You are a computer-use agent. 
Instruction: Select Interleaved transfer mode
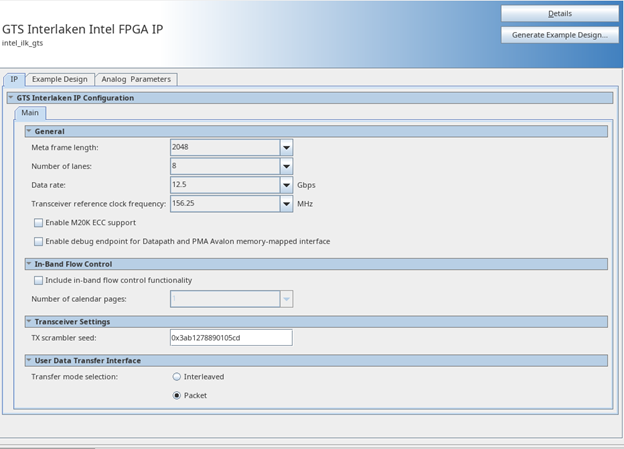tap(177, 377)
